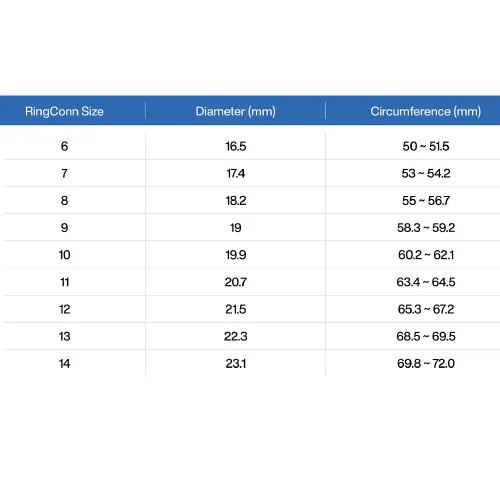Click the 21.5 diameter value
This screenshot has height=500, width=500.
click(236, 309)
